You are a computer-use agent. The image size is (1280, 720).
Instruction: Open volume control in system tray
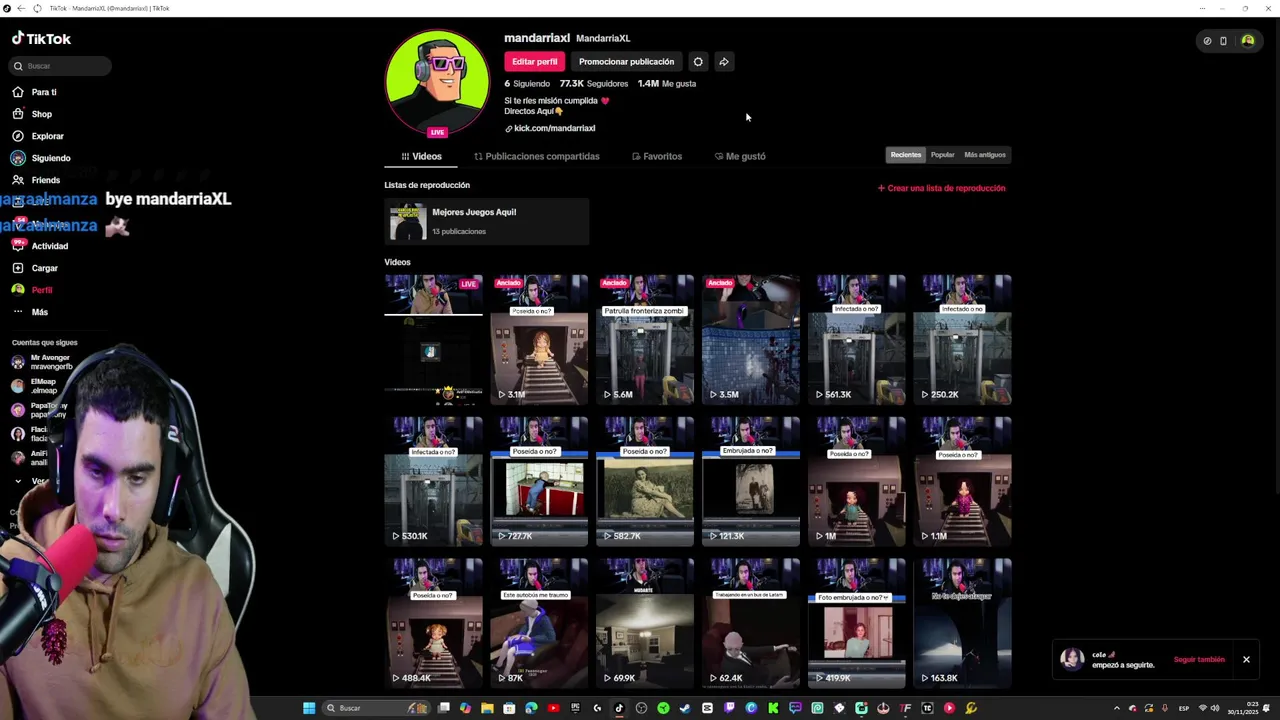(1215, 708)
